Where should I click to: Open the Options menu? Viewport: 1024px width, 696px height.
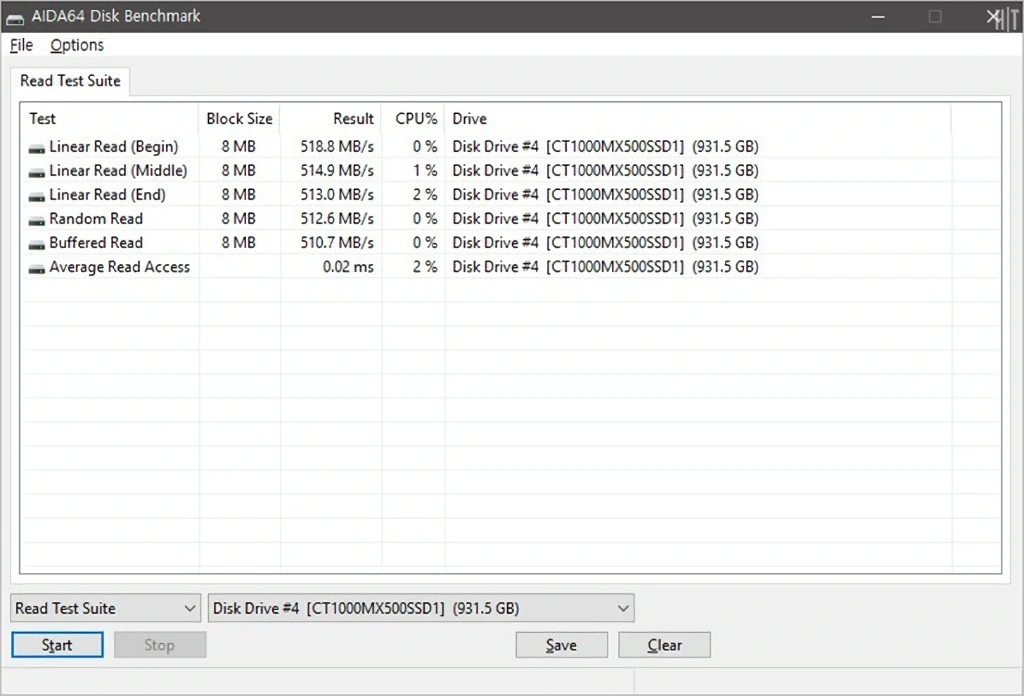[x=77, y=45]
